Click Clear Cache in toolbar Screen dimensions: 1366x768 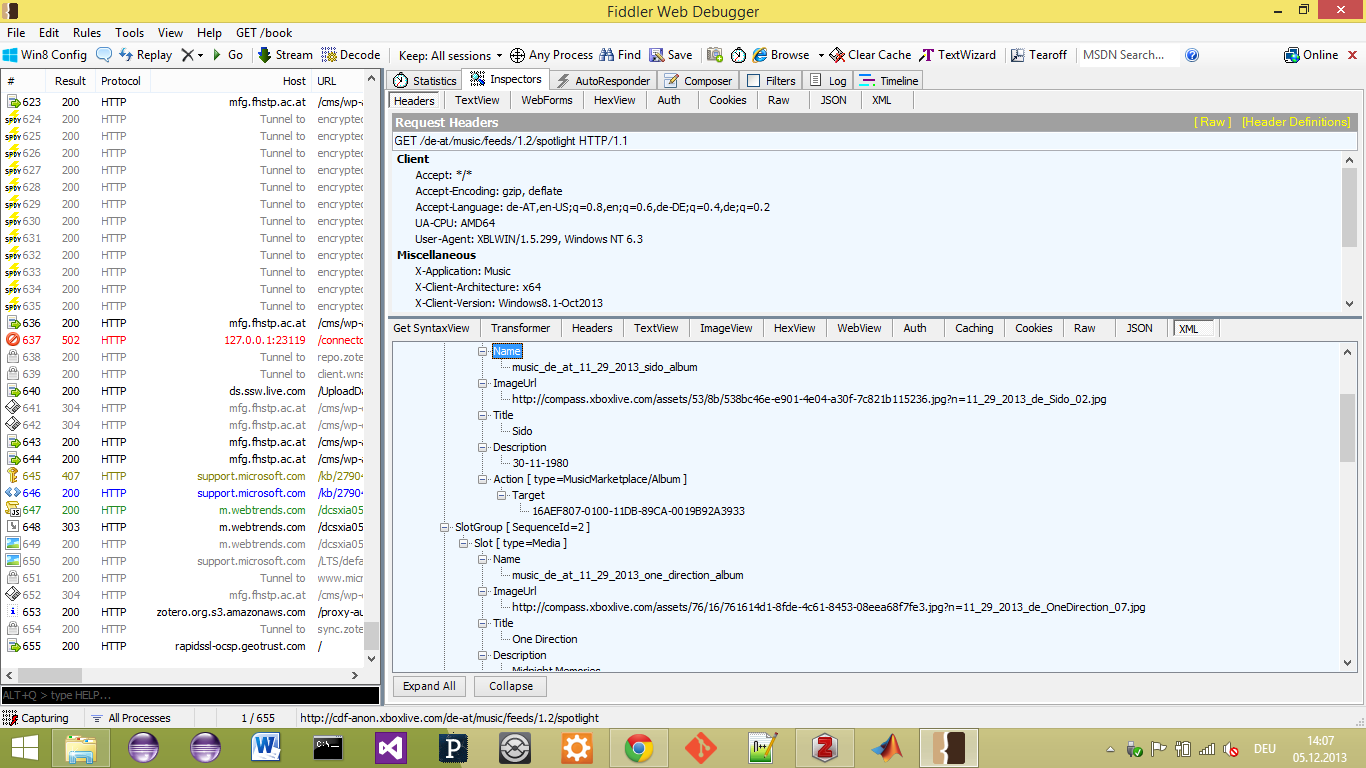click(871, 55)
